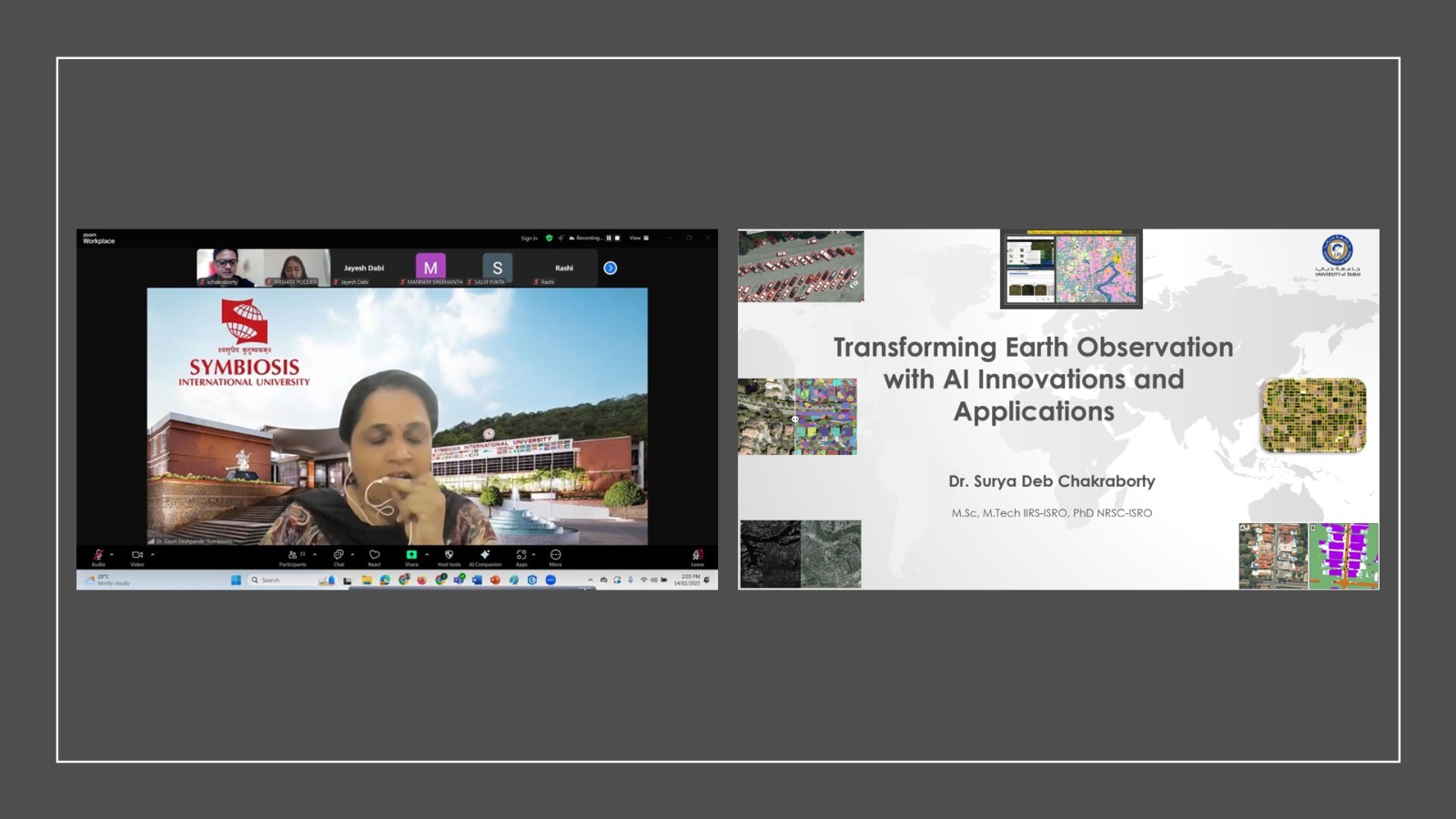Click the React heart icon

tap(374, 555)
